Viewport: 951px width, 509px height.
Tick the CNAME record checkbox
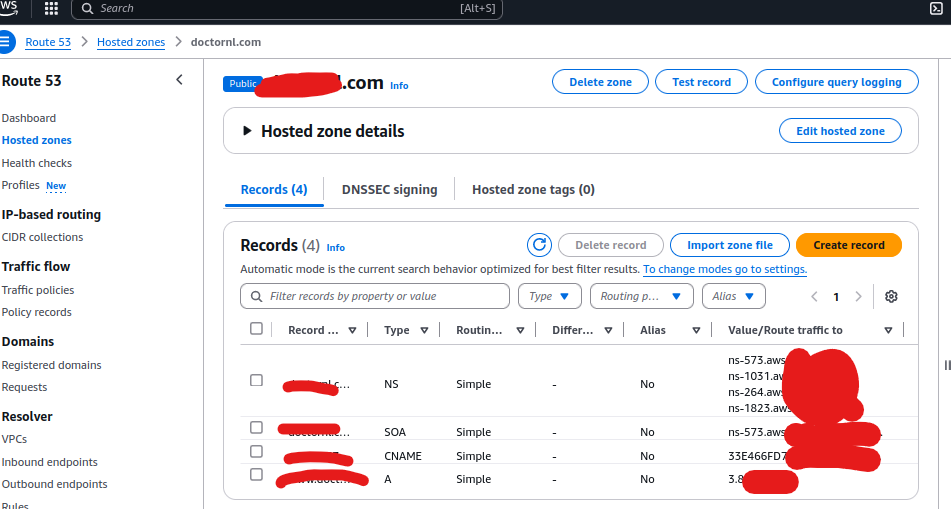point(257,452)
